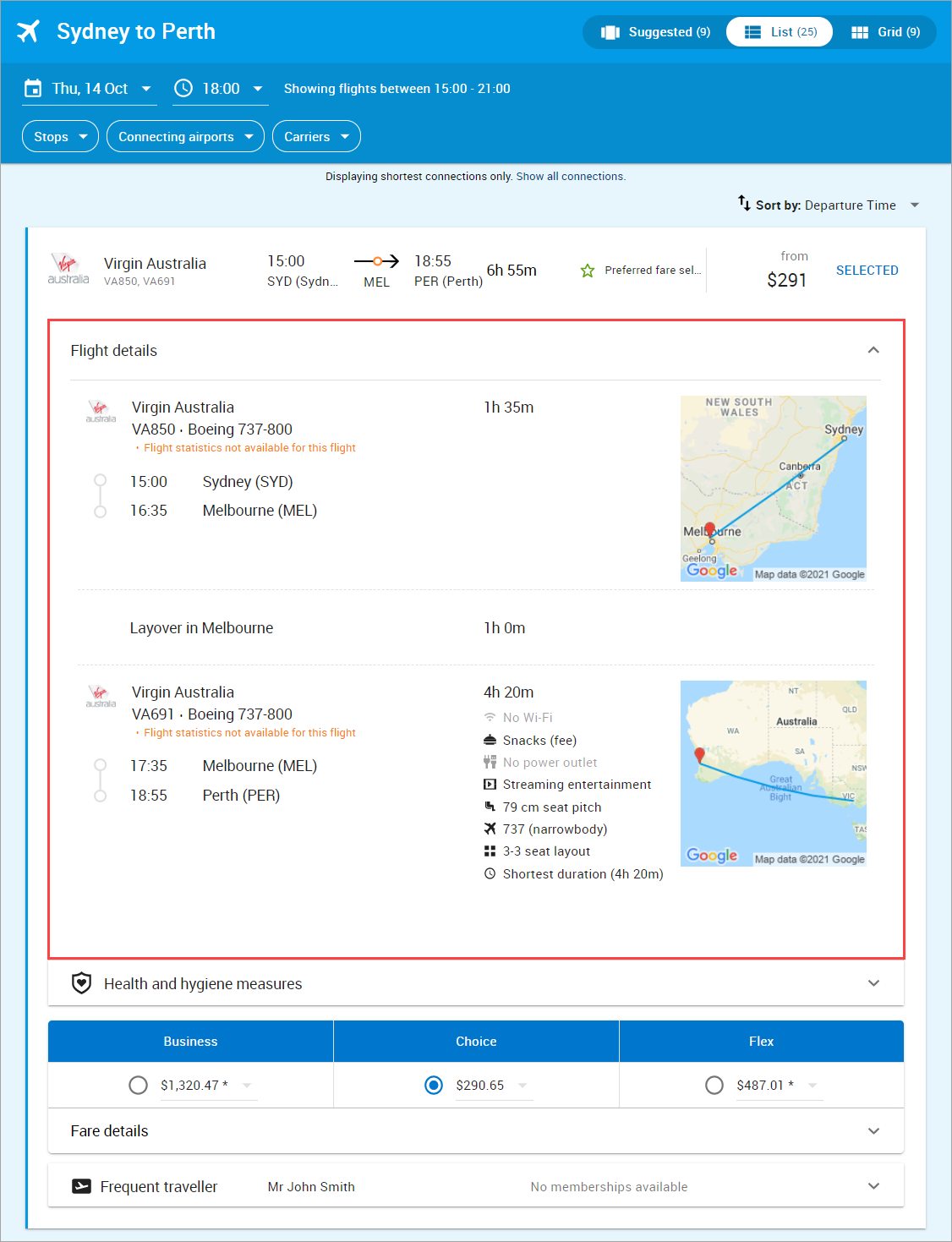Select the Business fare radio button

[x=138, y=1085]
